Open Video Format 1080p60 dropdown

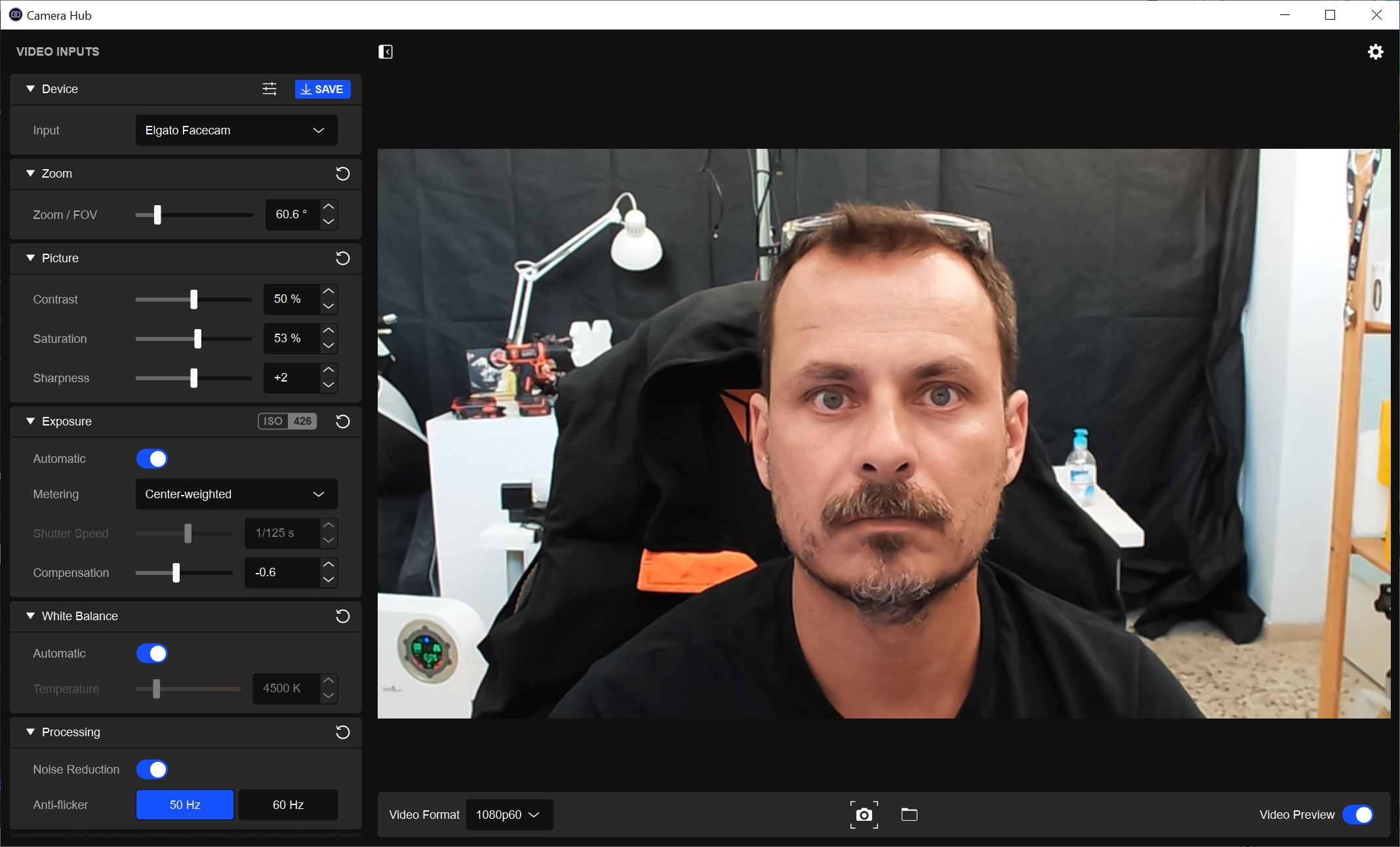[509, 814]
